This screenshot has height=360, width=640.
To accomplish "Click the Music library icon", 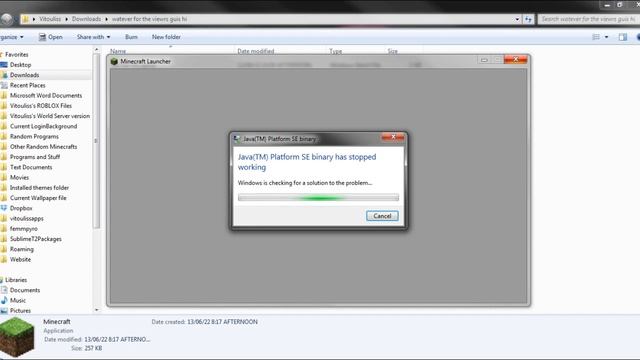I will point(4,300).
